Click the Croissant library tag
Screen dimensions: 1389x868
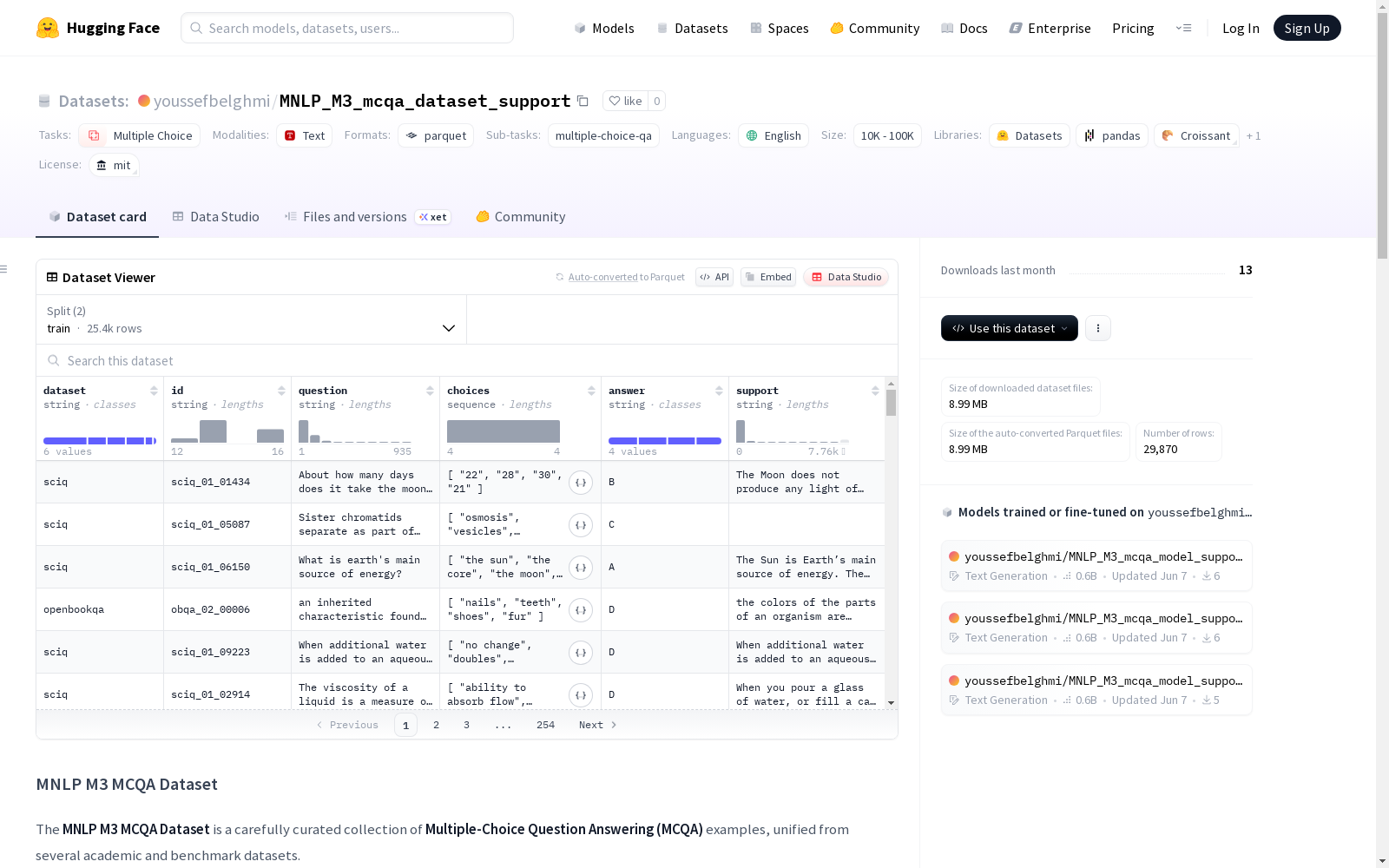click(1196, 135)
